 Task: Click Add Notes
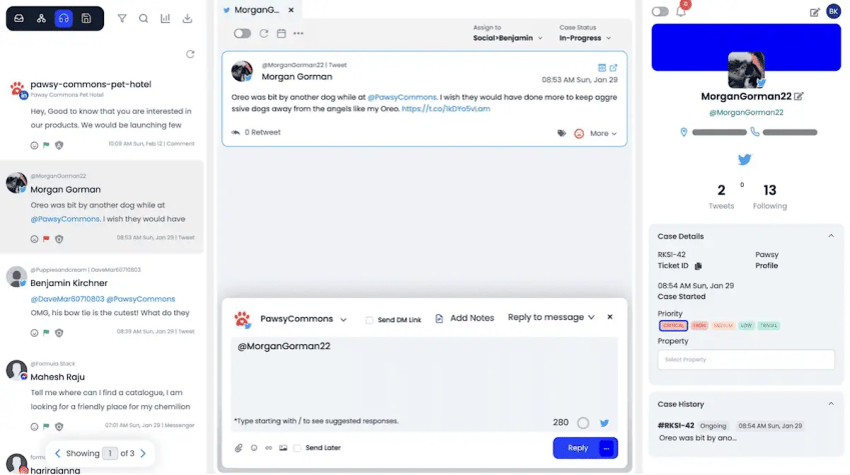(466, 318)
